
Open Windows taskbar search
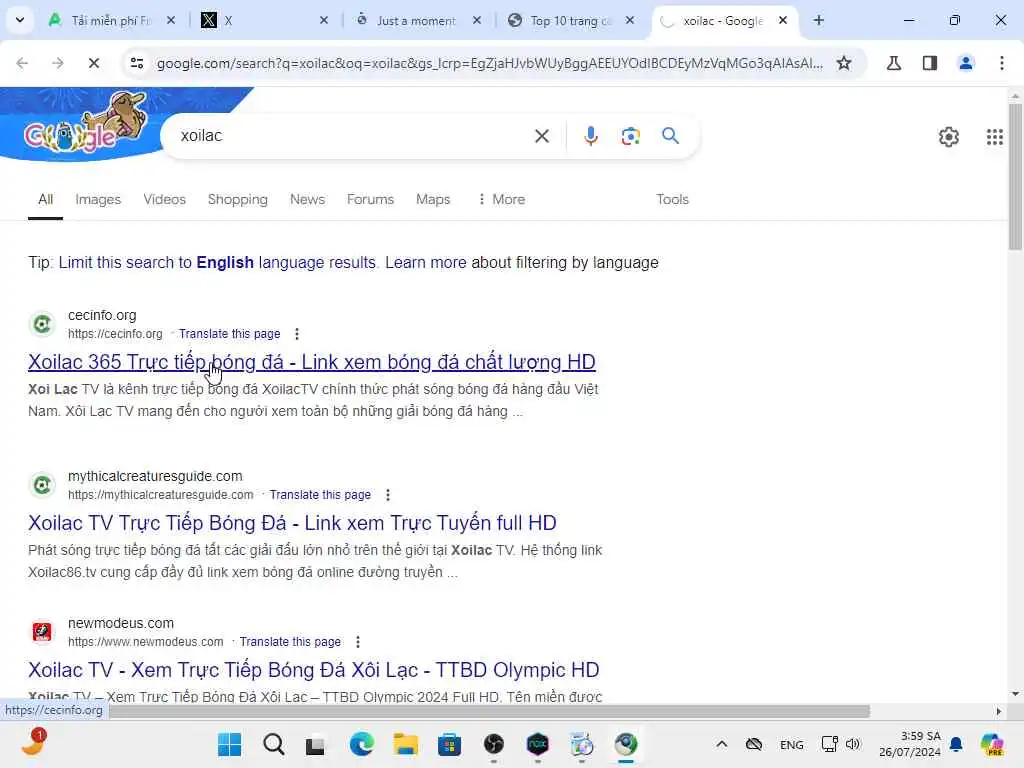pyautogui.click(x=274, y=744)
